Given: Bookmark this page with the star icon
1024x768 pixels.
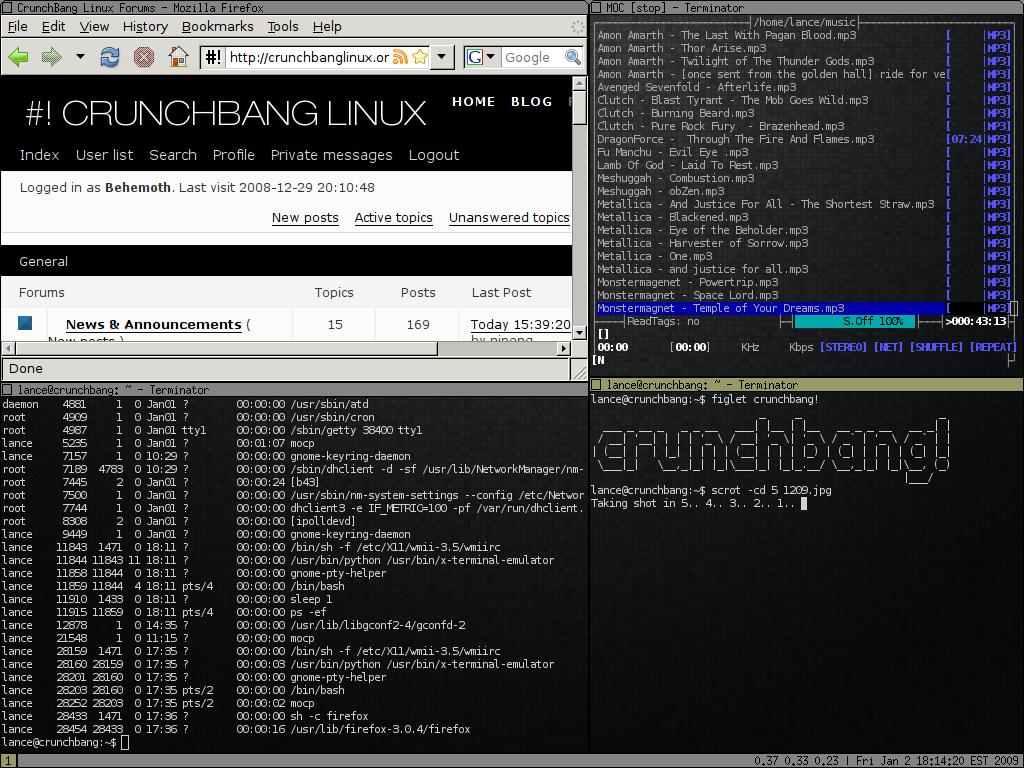Looking at the screenshot, I should (420, 57).
